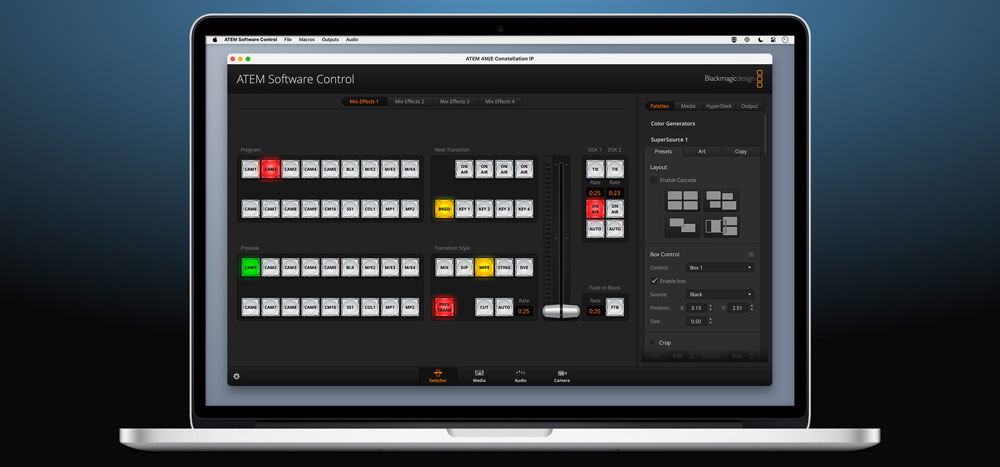This screenshot has width=1000, height=467.
Task: Select COL1 on the Preview bus
Action: tap(370, 307)
